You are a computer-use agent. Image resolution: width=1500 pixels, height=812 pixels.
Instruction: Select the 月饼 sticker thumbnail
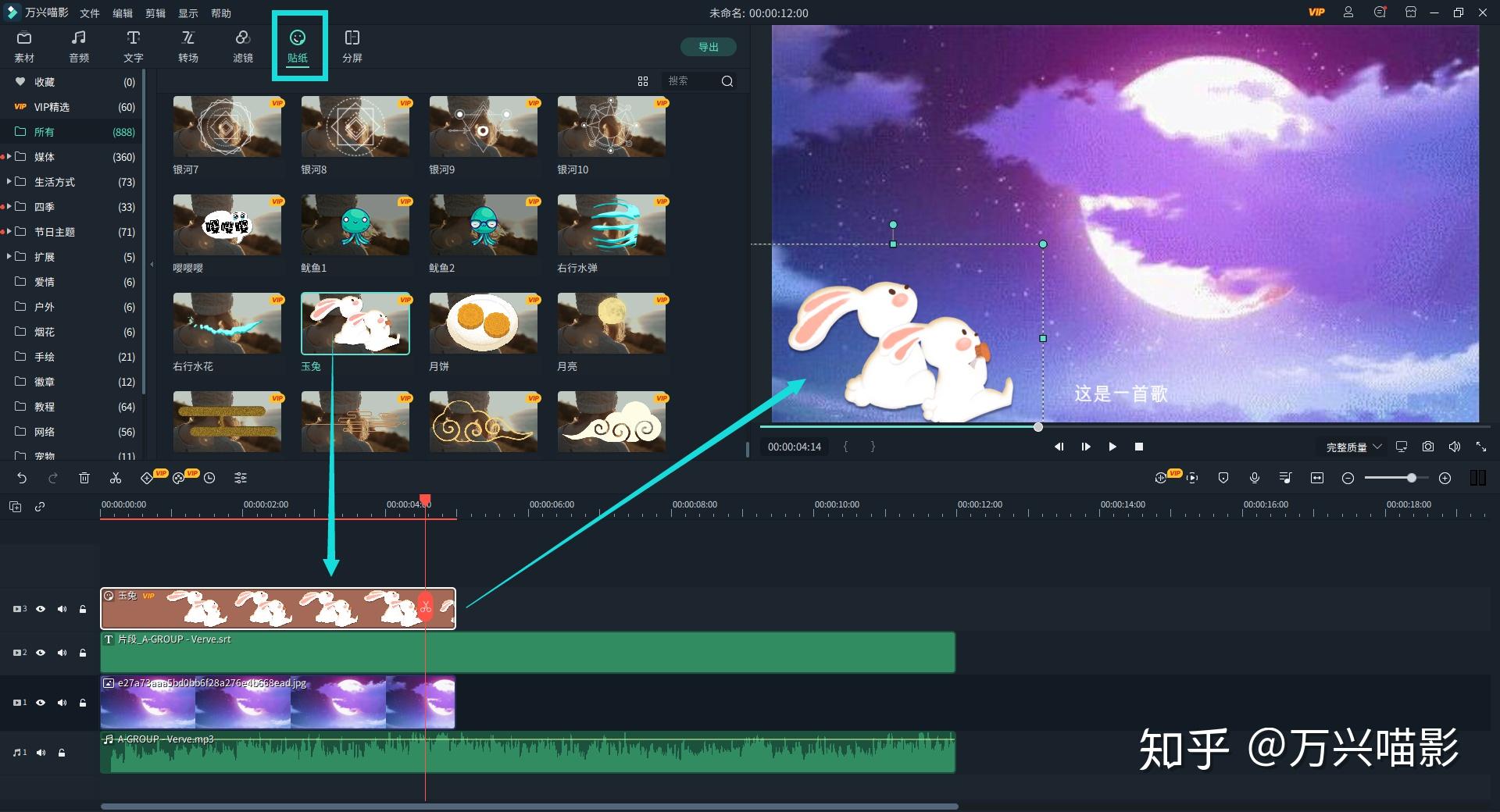pyautogui.click(x=484, y=323)
